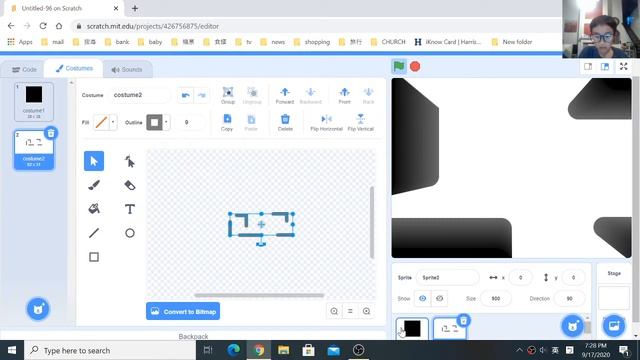Open a new browser tab
The width and height of the screenshot is (640, 360).
[135, 8]
